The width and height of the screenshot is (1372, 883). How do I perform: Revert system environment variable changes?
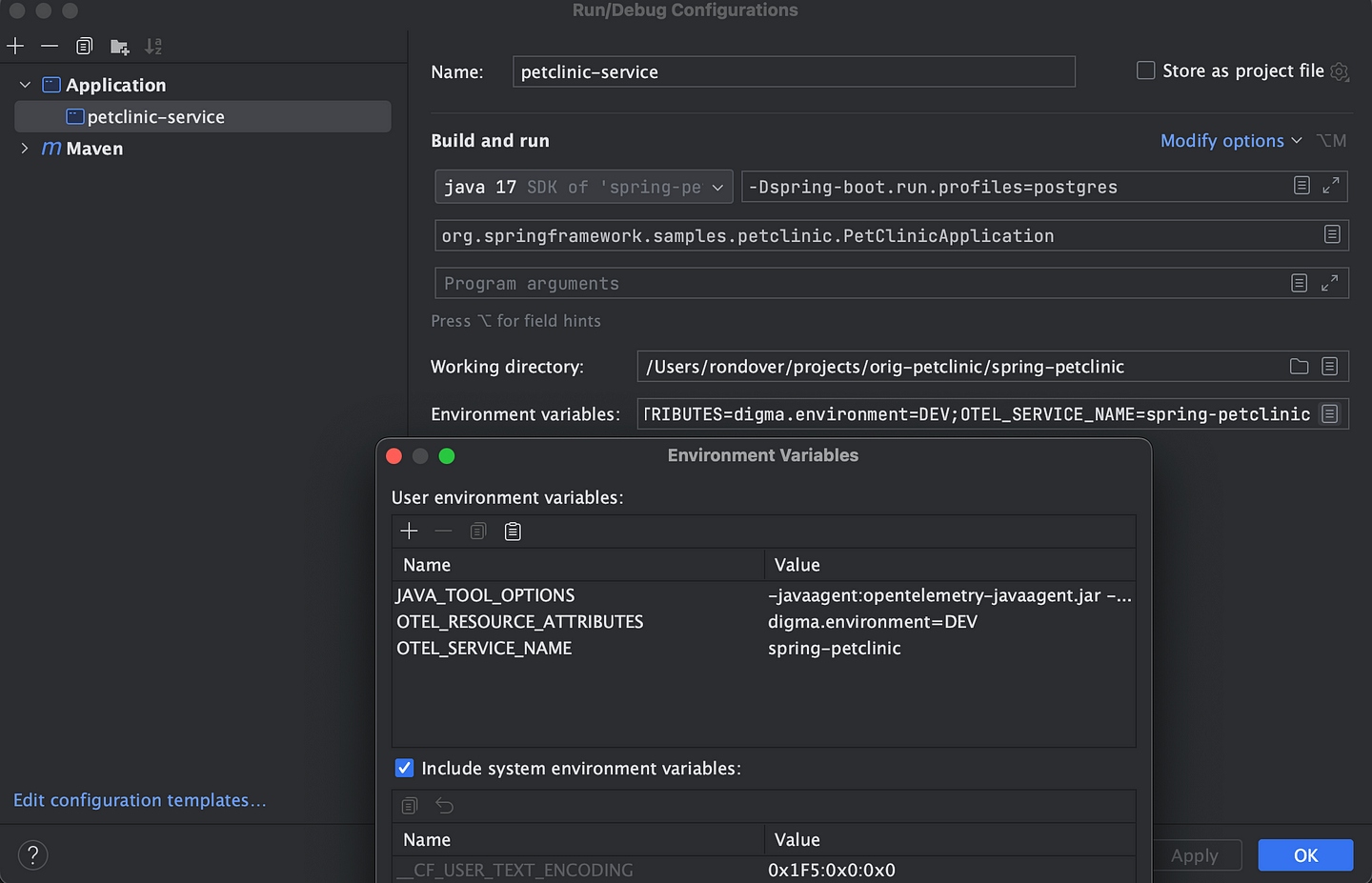(443, 805)
